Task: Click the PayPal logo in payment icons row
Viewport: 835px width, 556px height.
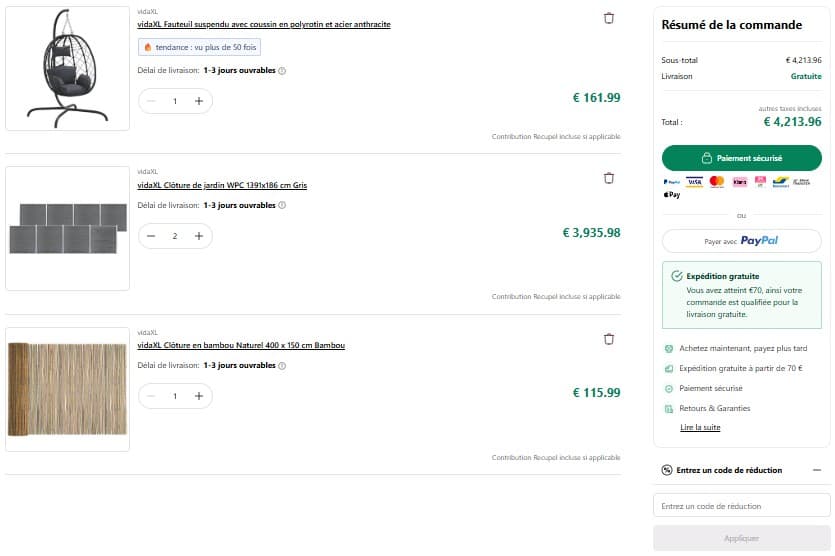Action: click(672, 182)
